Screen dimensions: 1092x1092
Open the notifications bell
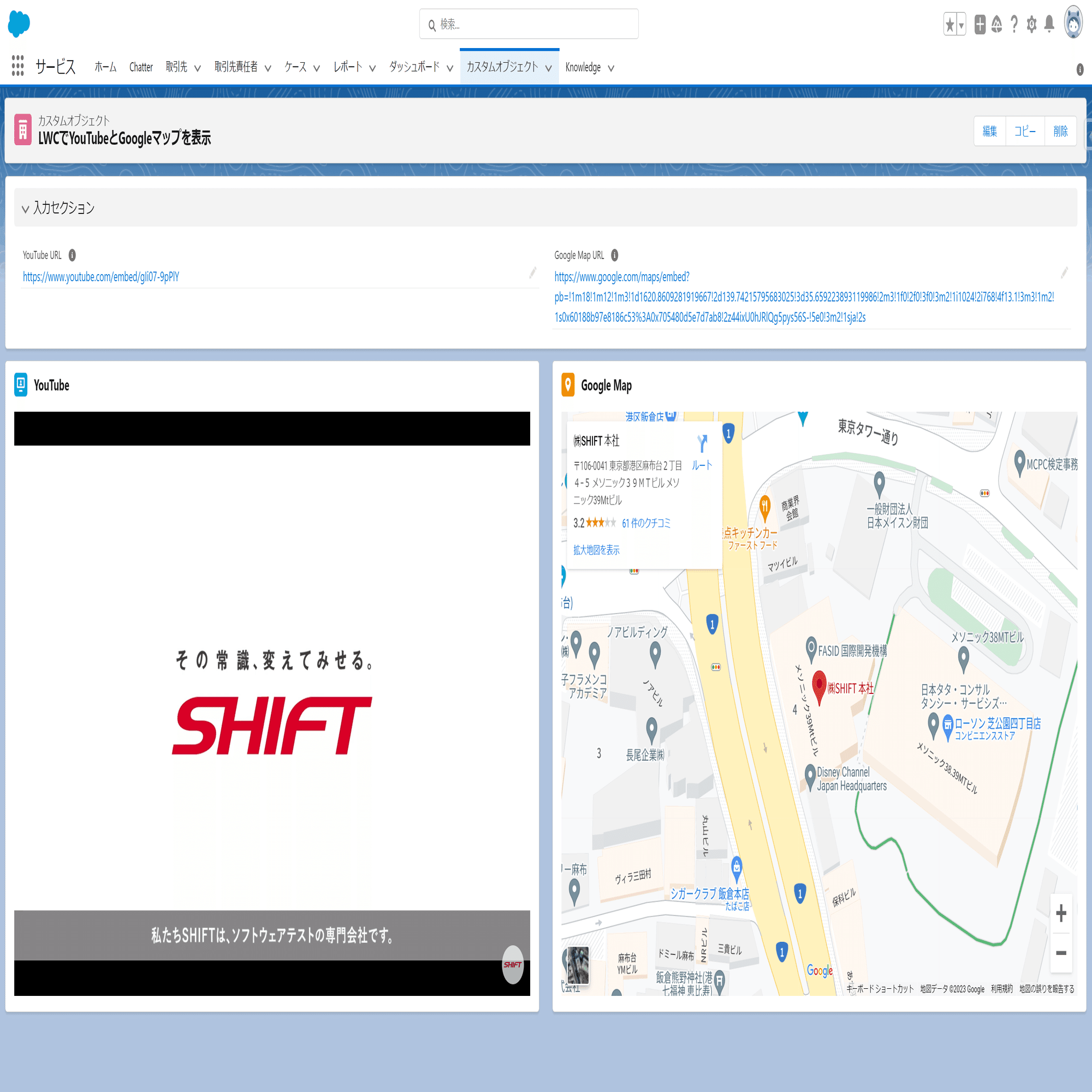pyautogui.click(x=1049, y=25)
